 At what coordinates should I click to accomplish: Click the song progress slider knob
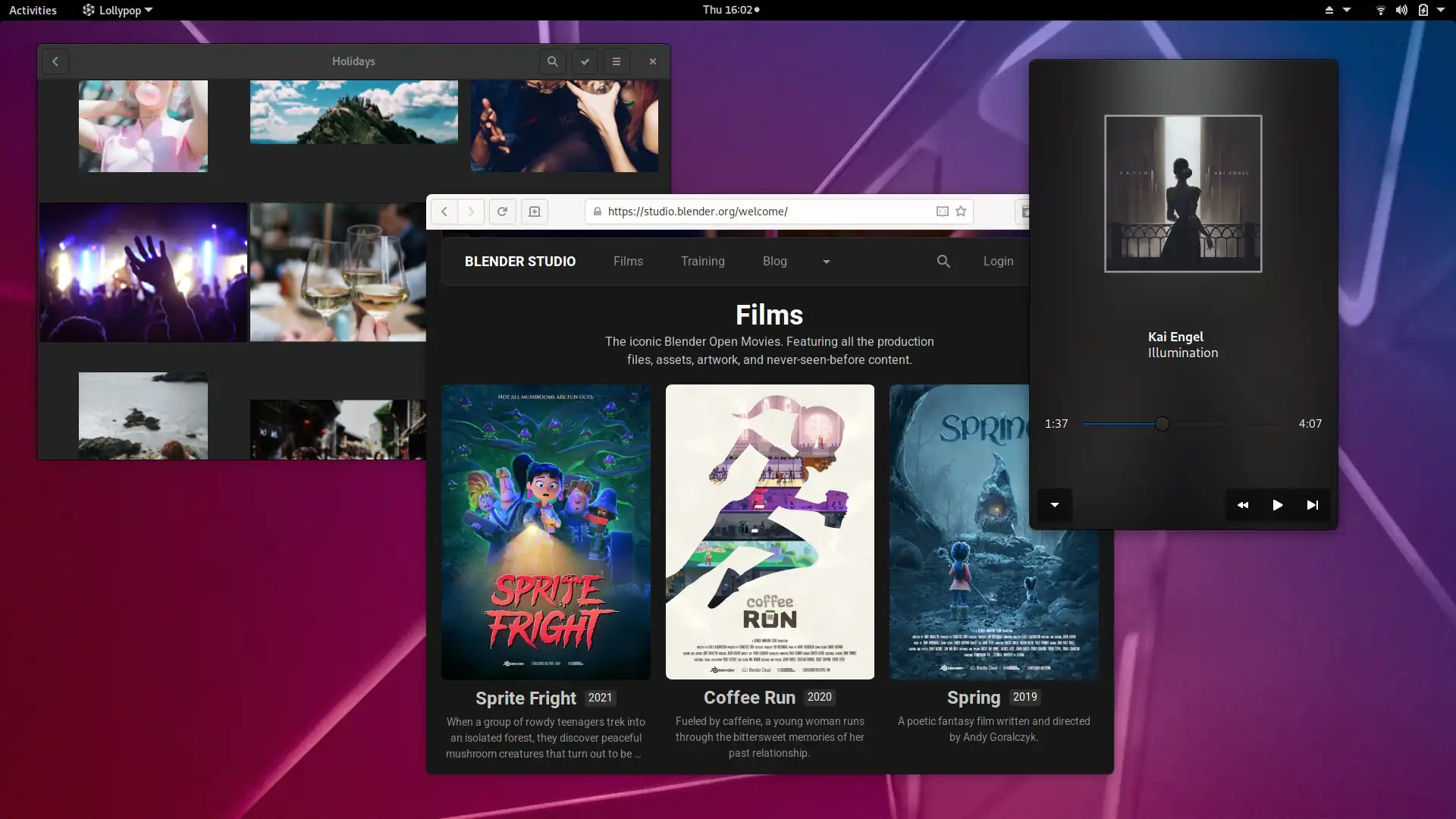pos(1163,424)
